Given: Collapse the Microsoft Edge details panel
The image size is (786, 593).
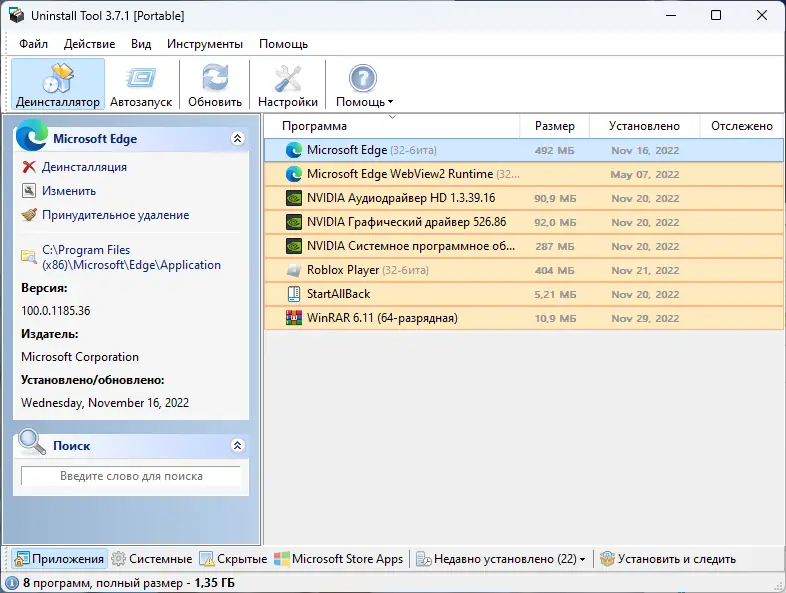Looking at the screenshot, I should click(x=238, y=138).
